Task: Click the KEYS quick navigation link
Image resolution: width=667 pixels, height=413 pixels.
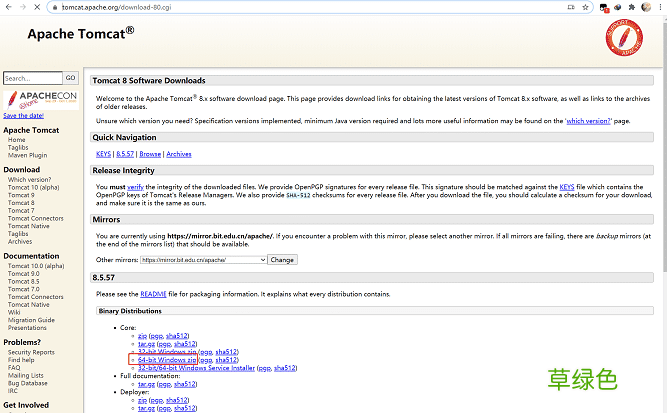Action: click(103, 154)
